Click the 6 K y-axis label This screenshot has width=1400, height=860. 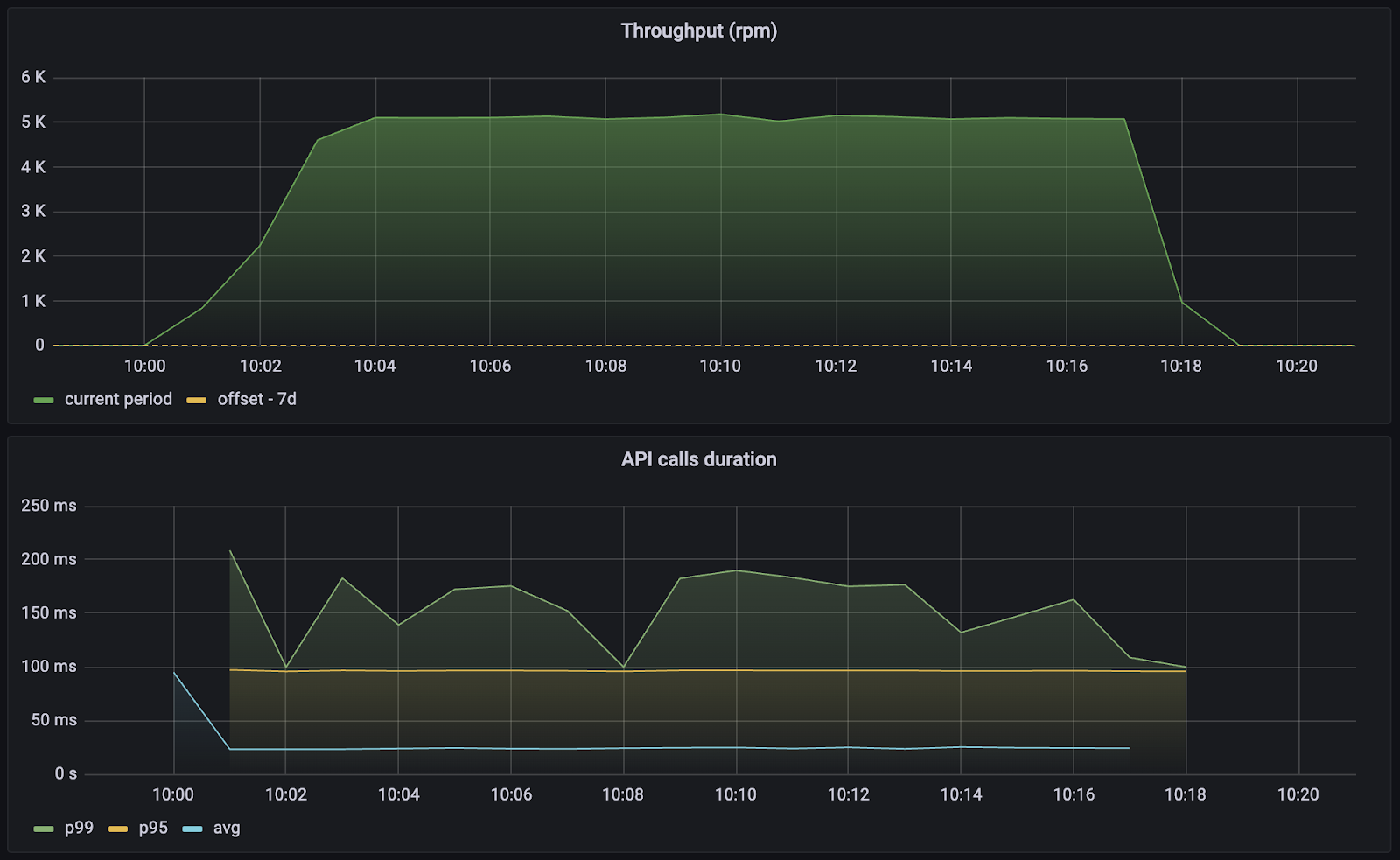tap(33, 77)
